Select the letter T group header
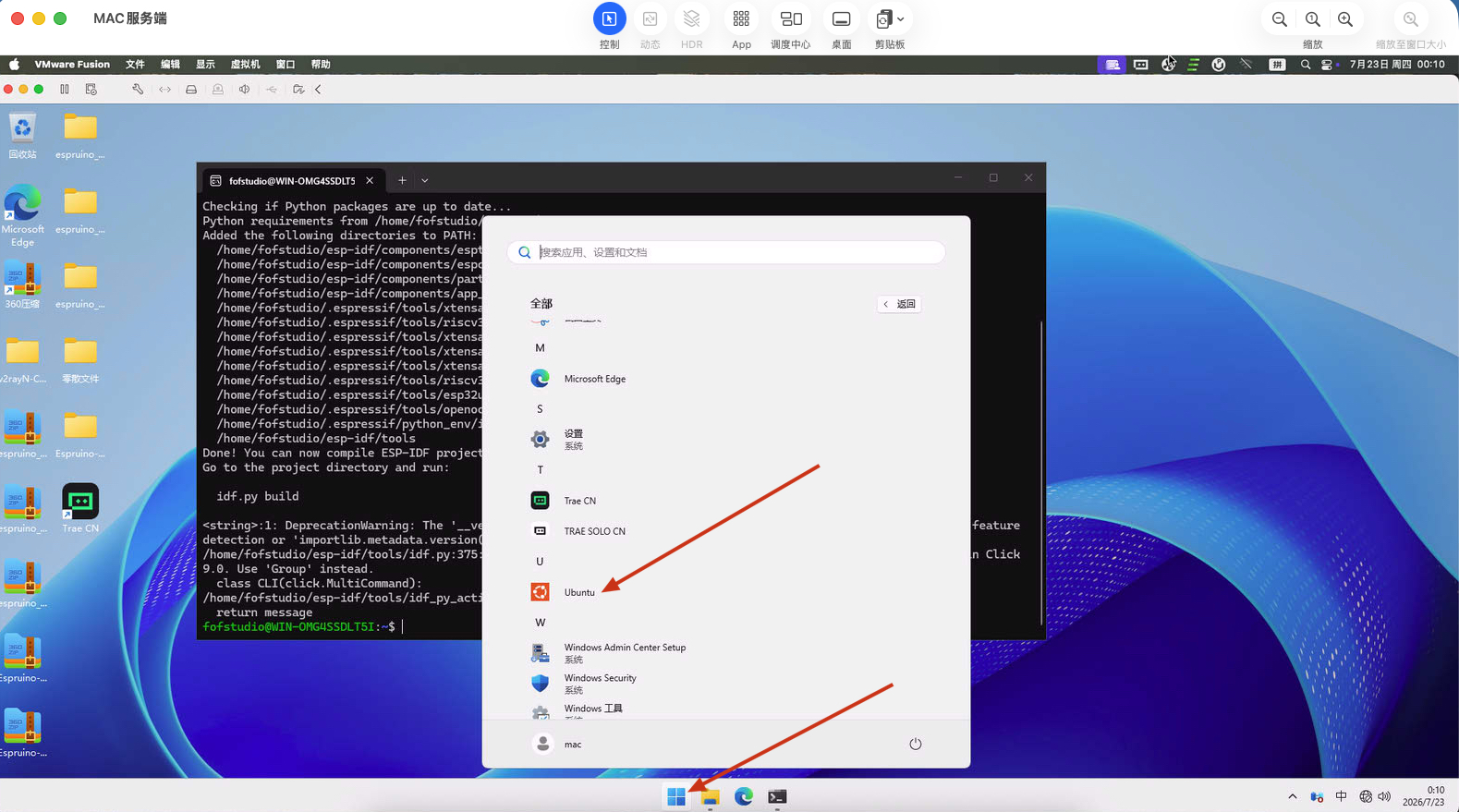The width and height of the screenshot is (1459, 812). 540,470
